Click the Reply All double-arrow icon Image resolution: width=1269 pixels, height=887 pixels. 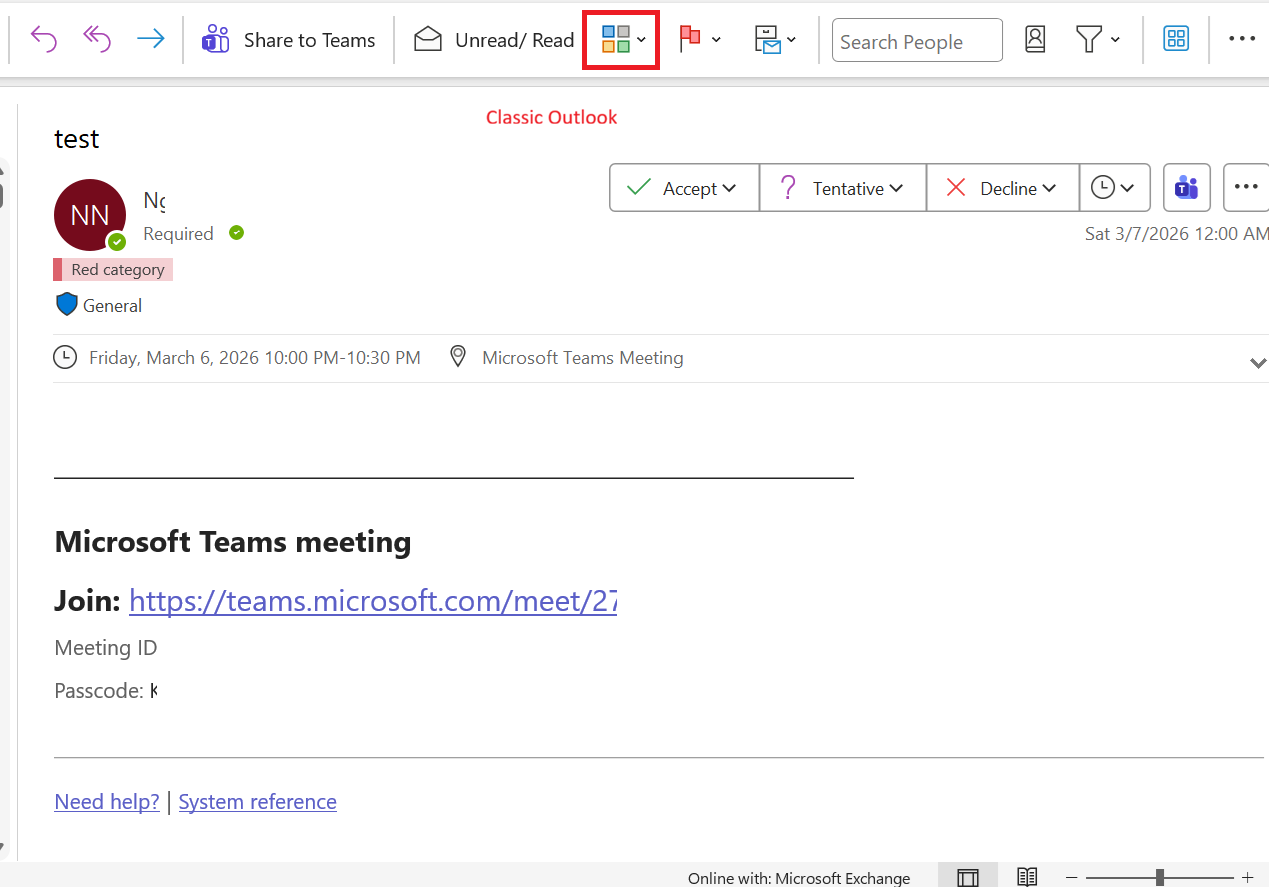[x=97, y=40]
